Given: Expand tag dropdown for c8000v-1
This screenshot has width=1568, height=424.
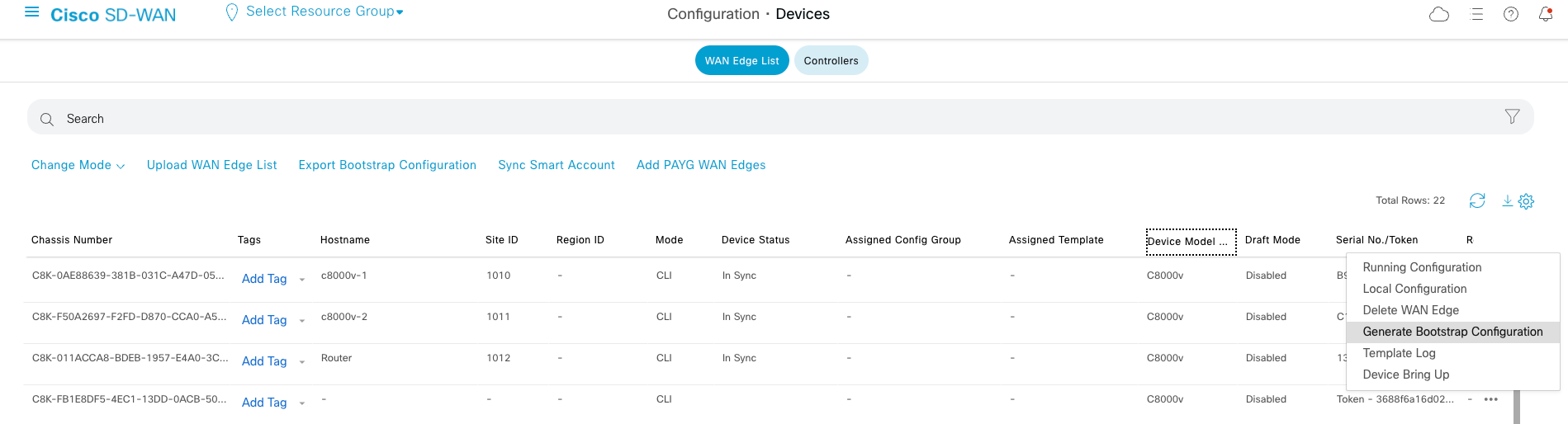Looking at the screenshot, I should point(302,280).
